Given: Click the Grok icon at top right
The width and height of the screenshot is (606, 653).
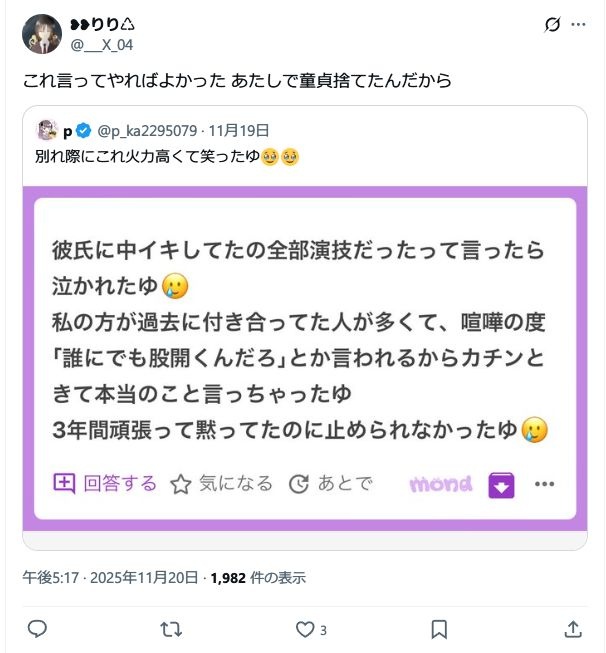Looking at the screenshot, I should coord(552,24).
